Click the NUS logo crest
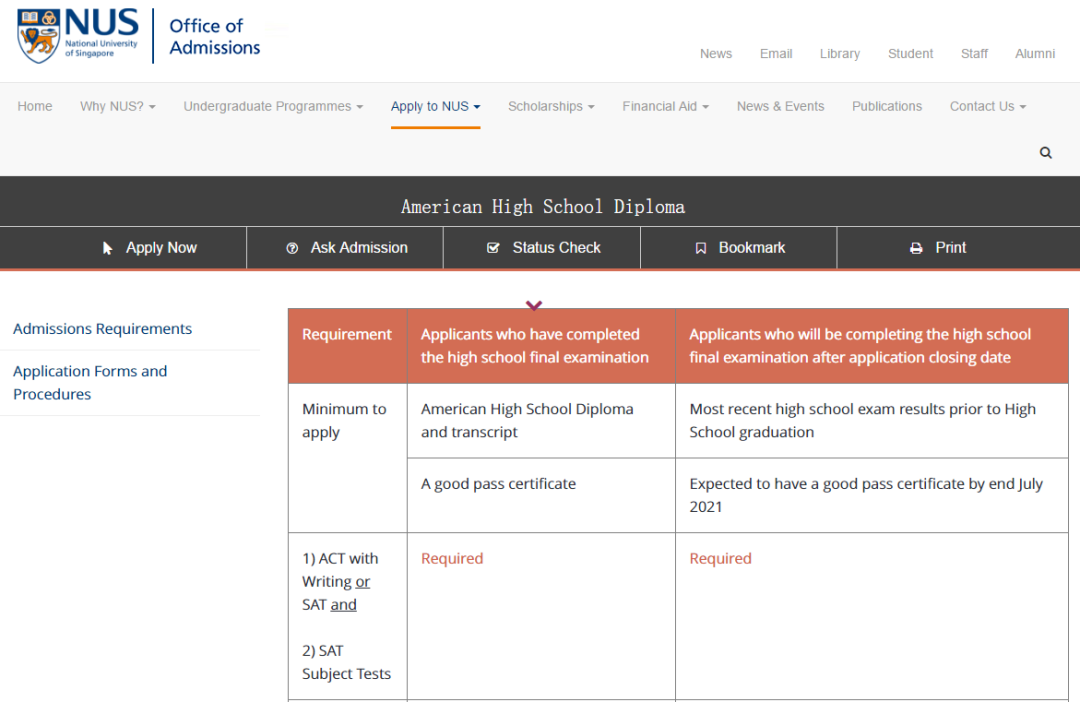 click(38, 36)
